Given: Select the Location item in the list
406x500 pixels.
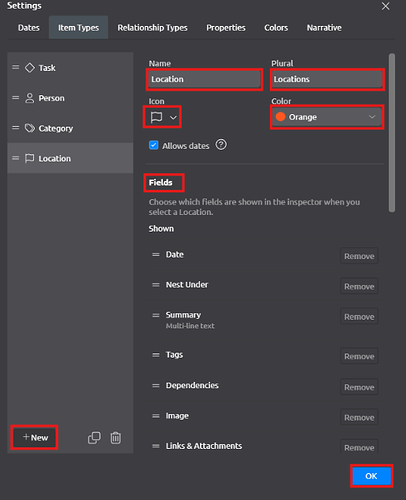Looking at the screenshot, I should click(70, 158).
